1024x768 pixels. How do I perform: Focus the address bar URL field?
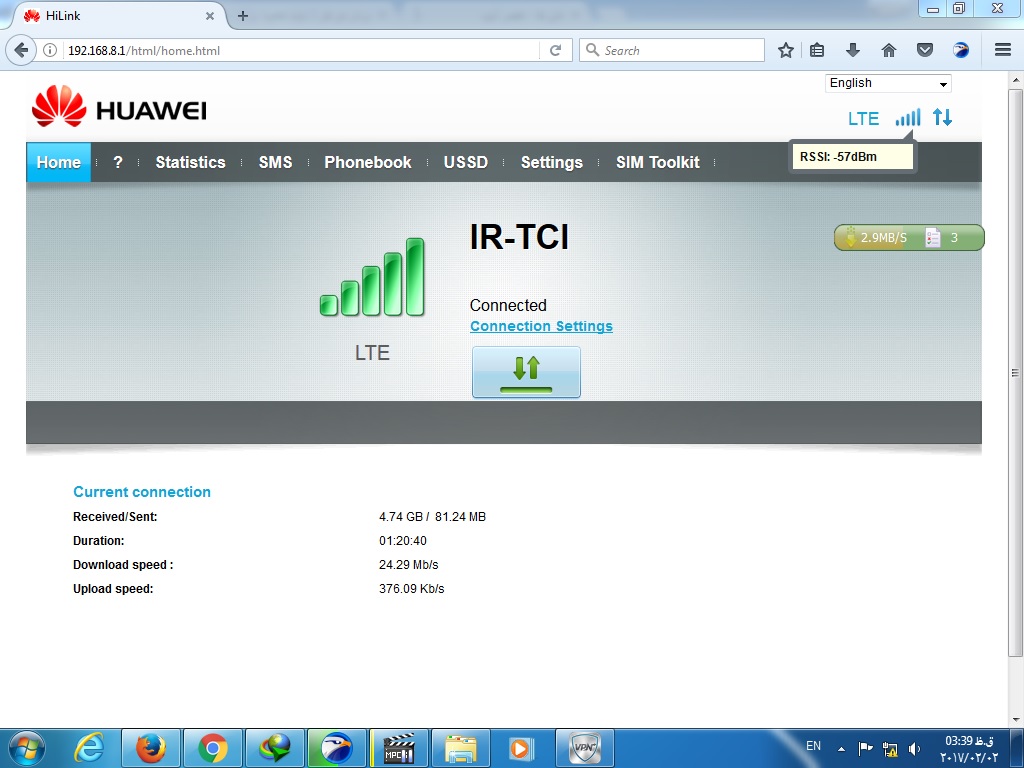coord(300,50)
